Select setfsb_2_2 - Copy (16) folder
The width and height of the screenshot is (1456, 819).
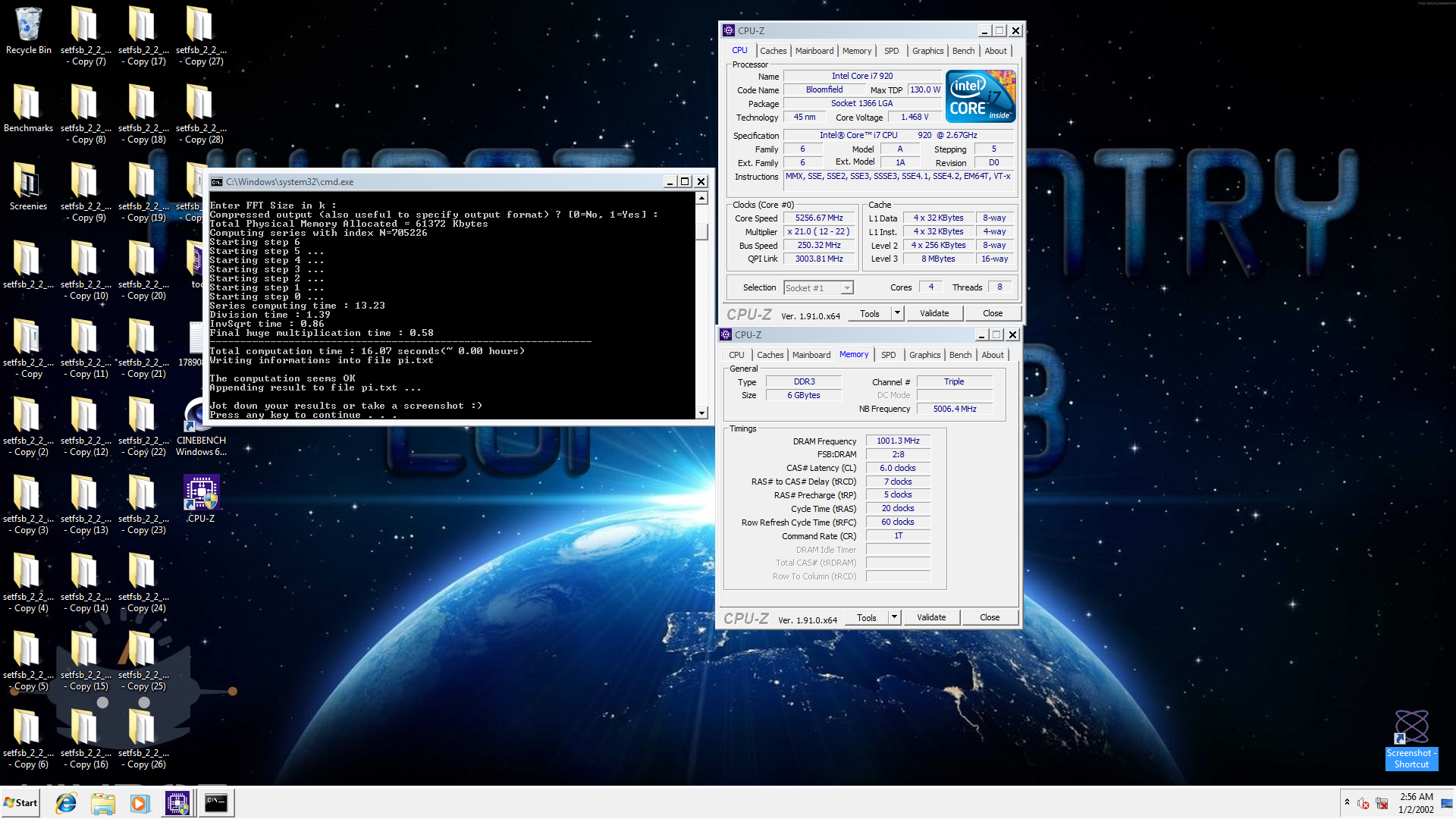coord(86,739)
